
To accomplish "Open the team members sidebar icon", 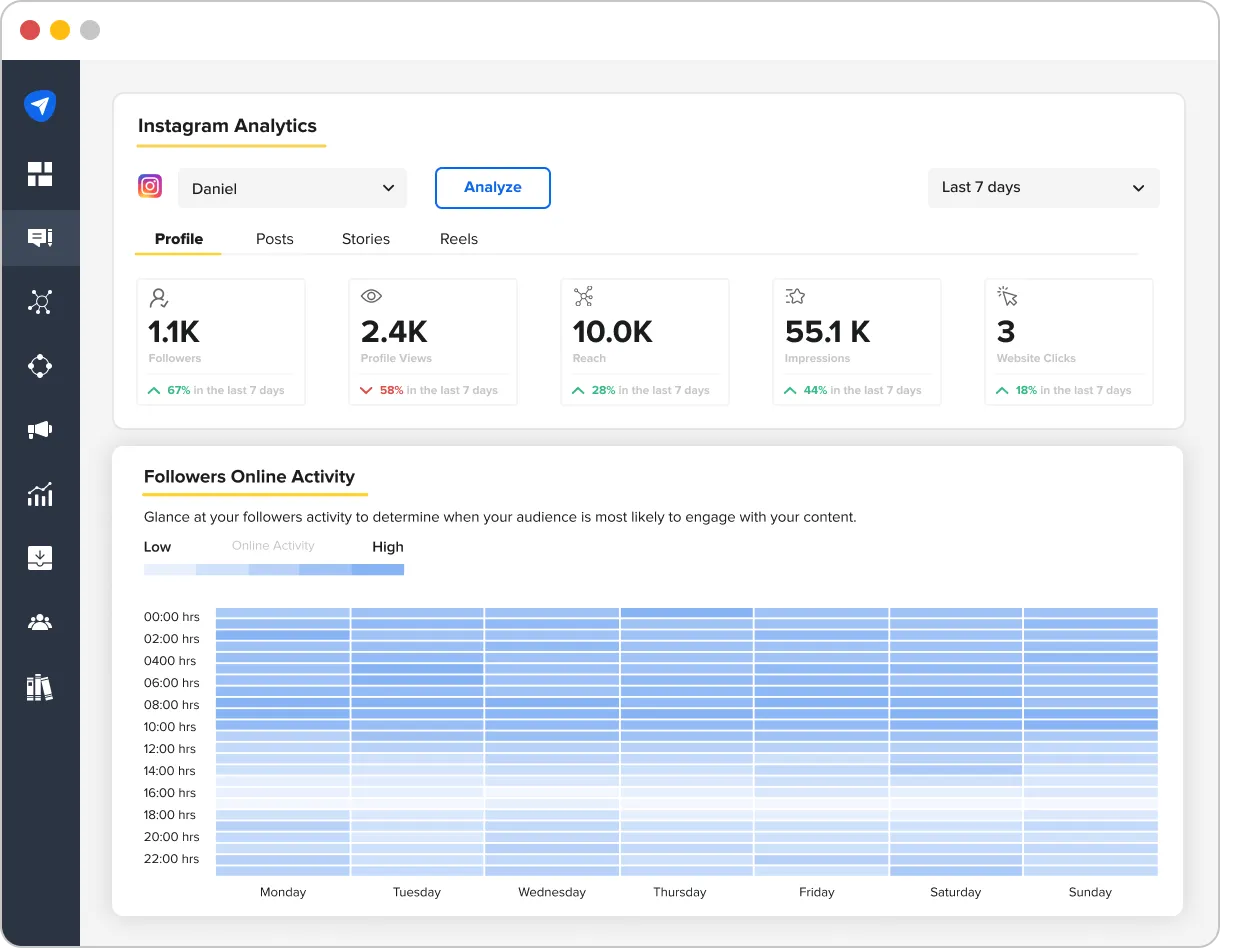I will pos(40,622).
